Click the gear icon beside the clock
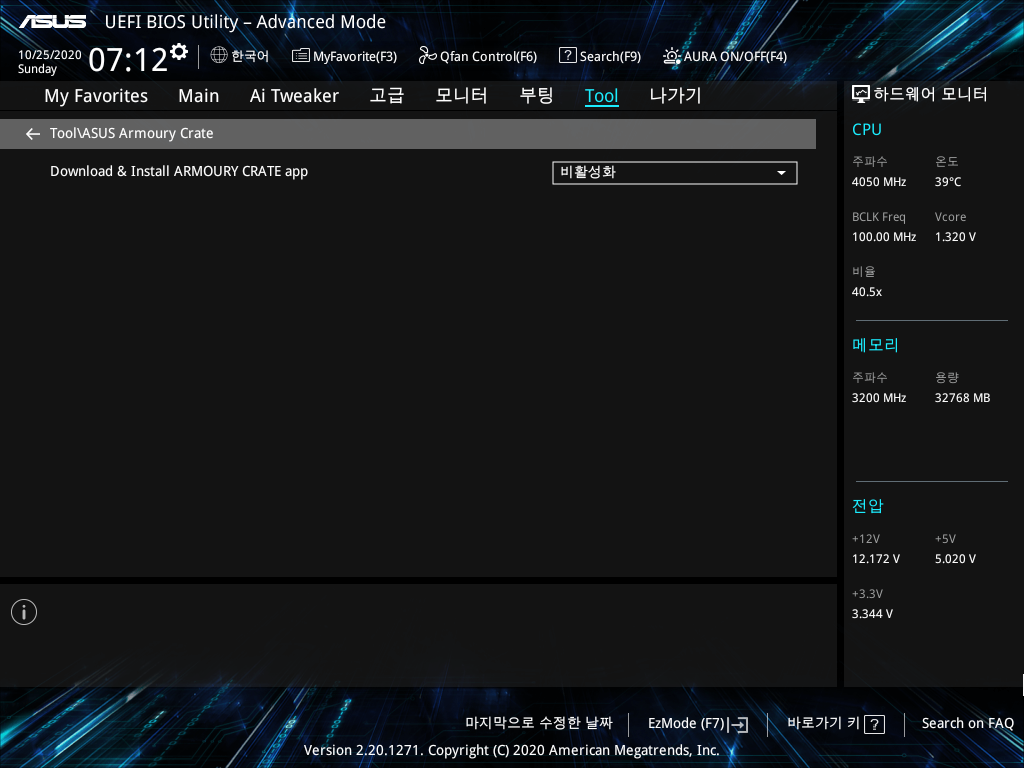The width and height of the screenshot is (1024, 768). [x=179, y=52]
